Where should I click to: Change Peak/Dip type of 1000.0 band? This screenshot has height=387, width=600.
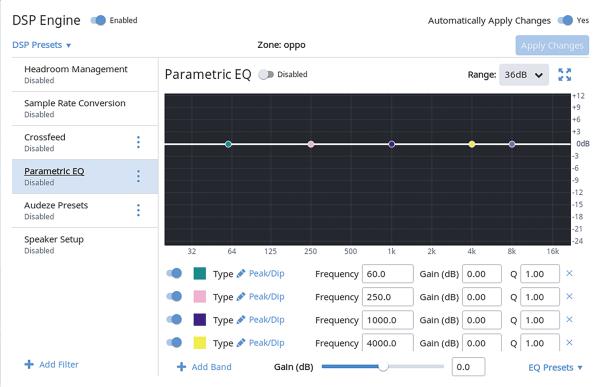pos(266,319)
